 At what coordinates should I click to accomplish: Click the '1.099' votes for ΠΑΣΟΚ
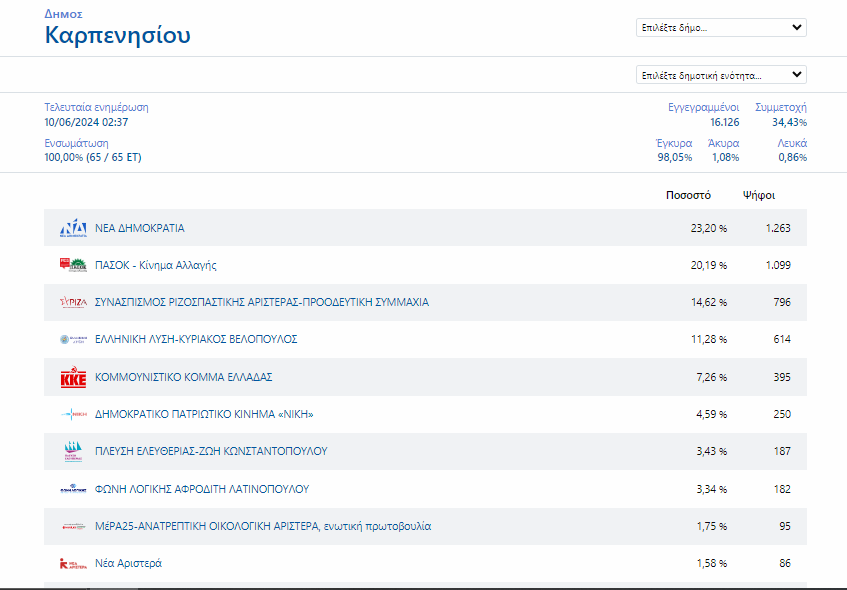[778, 265]
